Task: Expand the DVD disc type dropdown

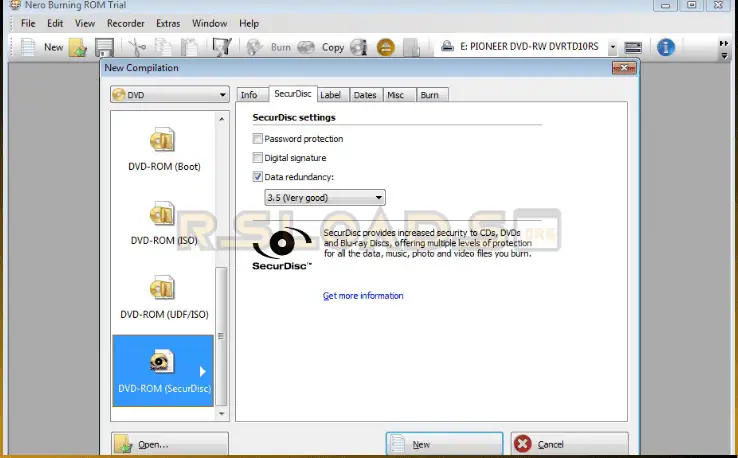Action: coord(170,95)
